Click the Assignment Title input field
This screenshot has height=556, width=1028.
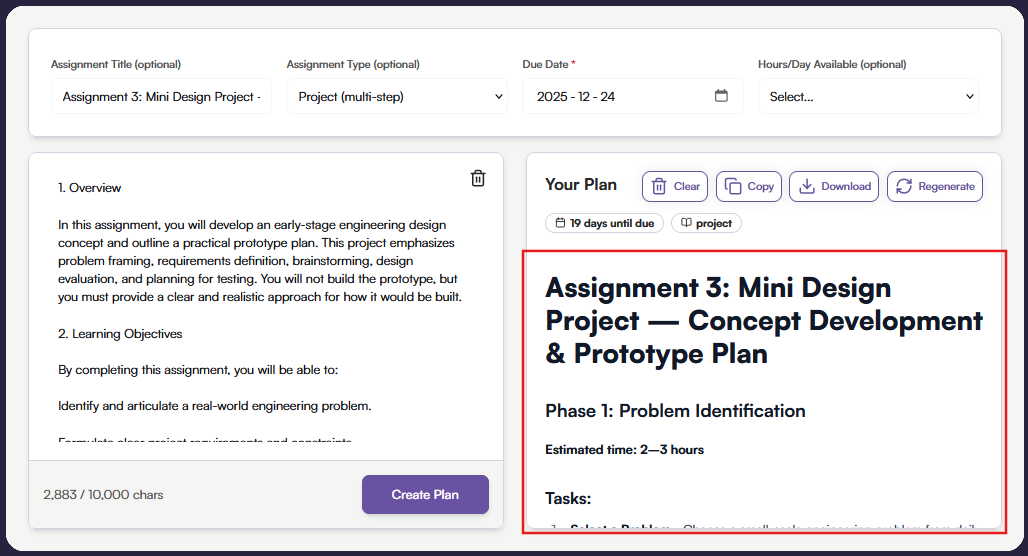(161, 96)
